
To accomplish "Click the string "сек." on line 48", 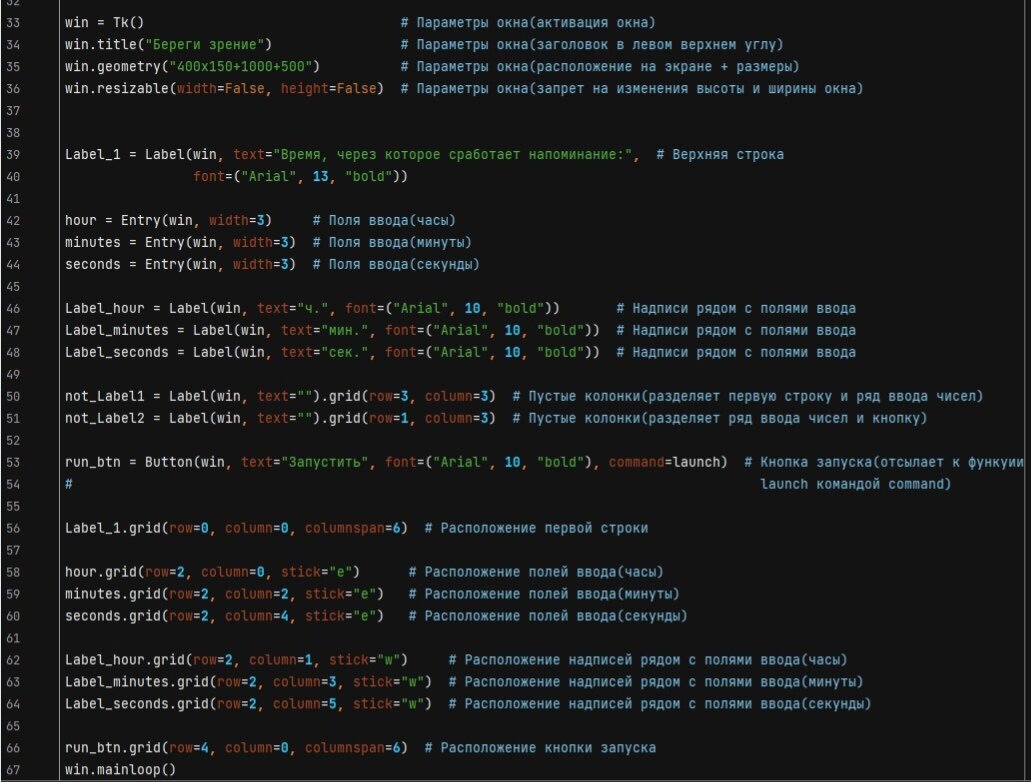I will (345, 353).
